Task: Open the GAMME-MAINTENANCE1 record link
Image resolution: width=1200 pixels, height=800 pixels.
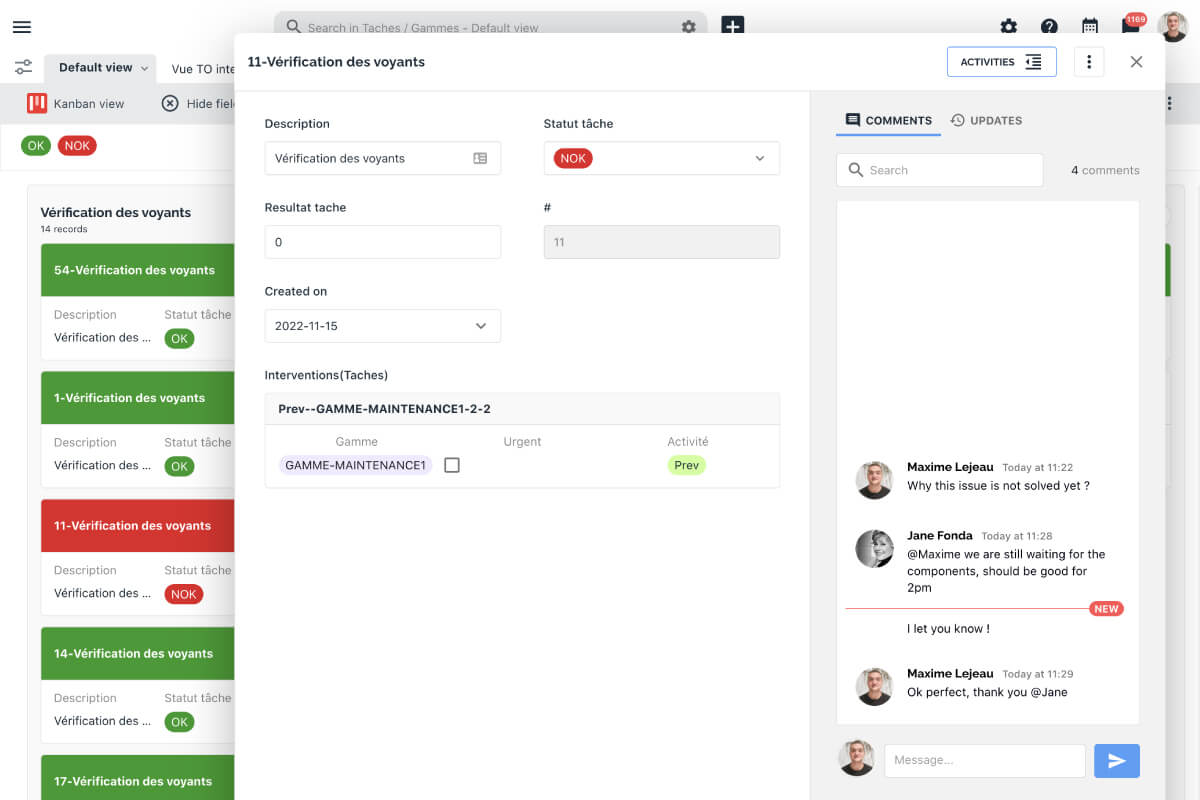Action: (354, 464)
